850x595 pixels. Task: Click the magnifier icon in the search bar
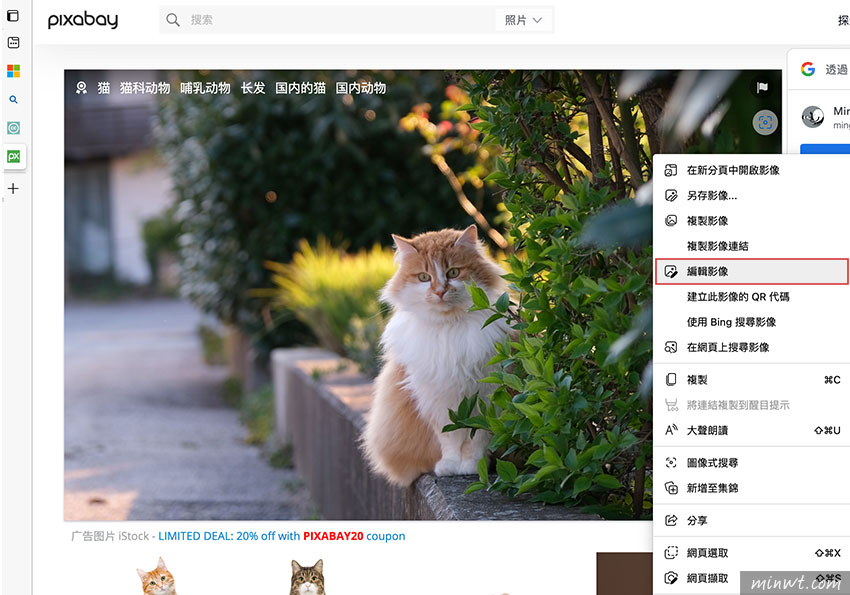(x=173, y=20)
